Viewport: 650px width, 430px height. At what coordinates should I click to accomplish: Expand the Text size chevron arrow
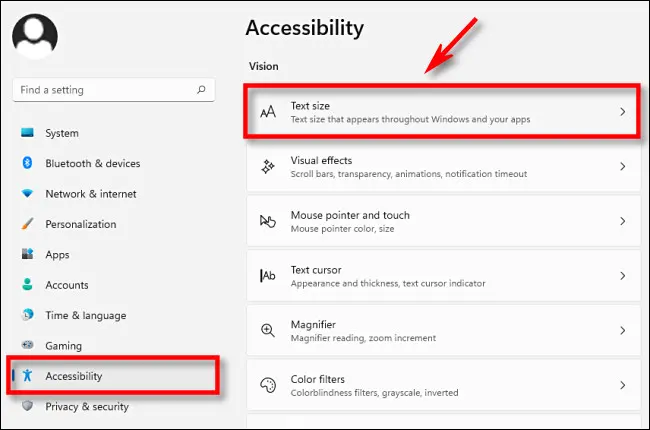[622, 112]
